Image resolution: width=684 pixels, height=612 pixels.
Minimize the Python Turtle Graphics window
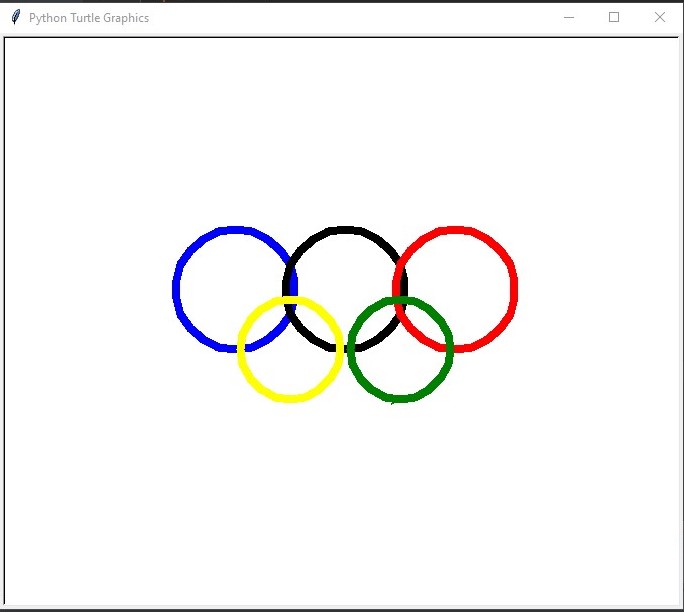coord(569,17)
